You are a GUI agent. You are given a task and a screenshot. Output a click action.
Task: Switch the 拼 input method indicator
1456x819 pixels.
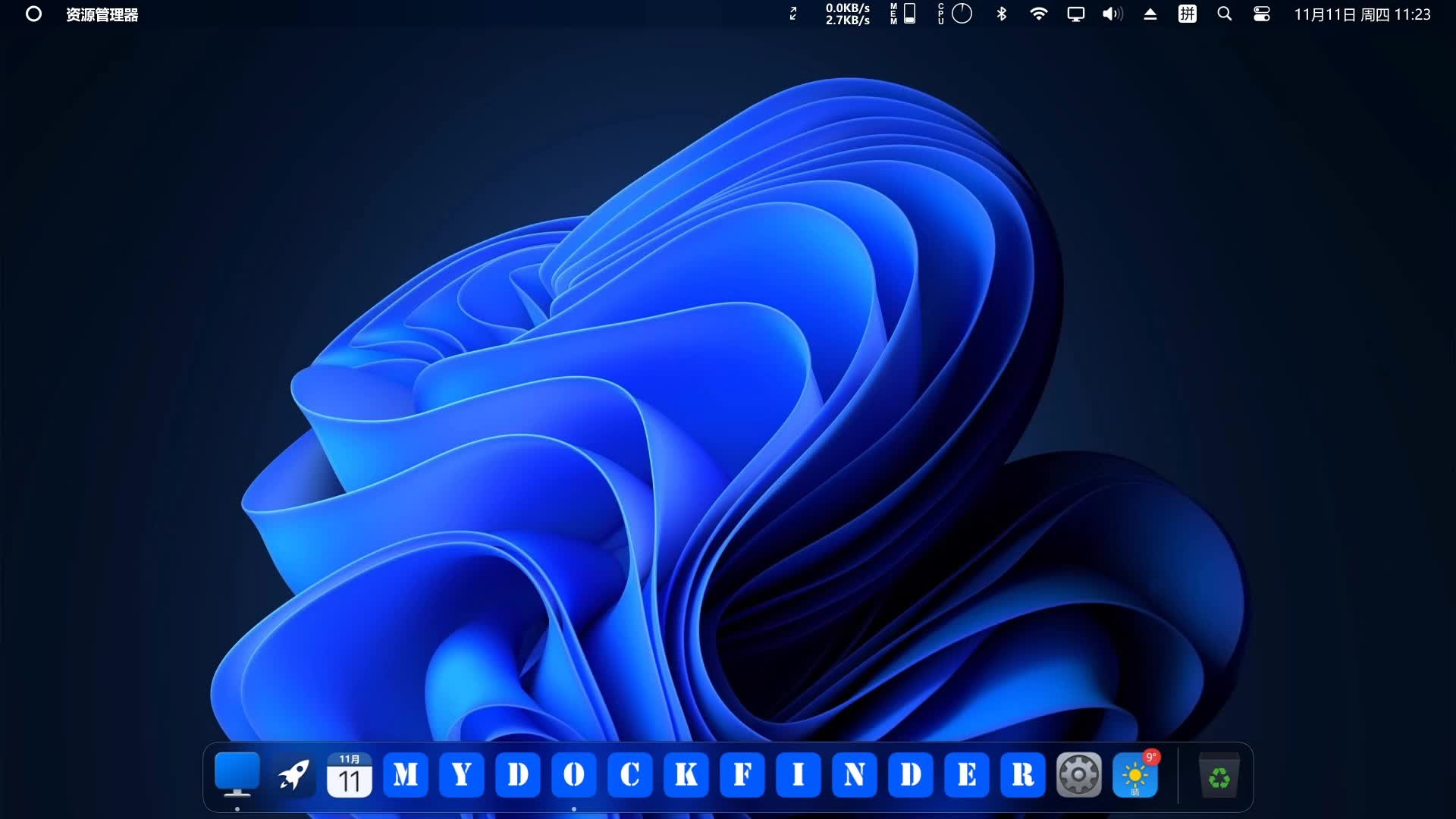click(1187, 14)
